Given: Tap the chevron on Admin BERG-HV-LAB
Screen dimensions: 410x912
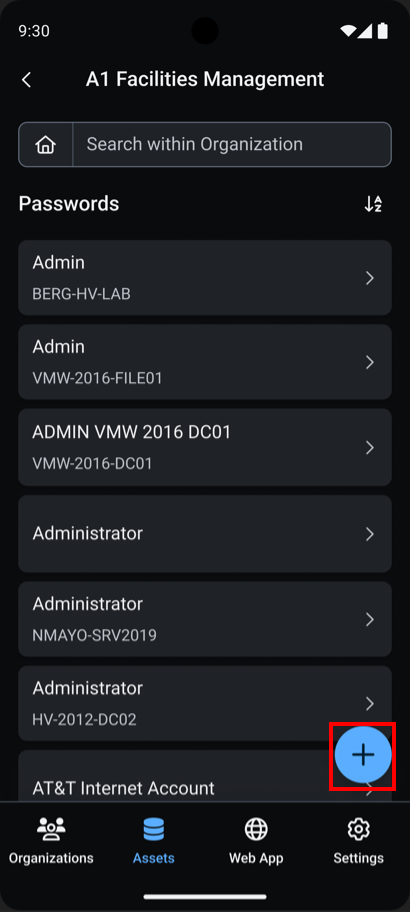Looking at the screenshot, I should coord(369,278).
